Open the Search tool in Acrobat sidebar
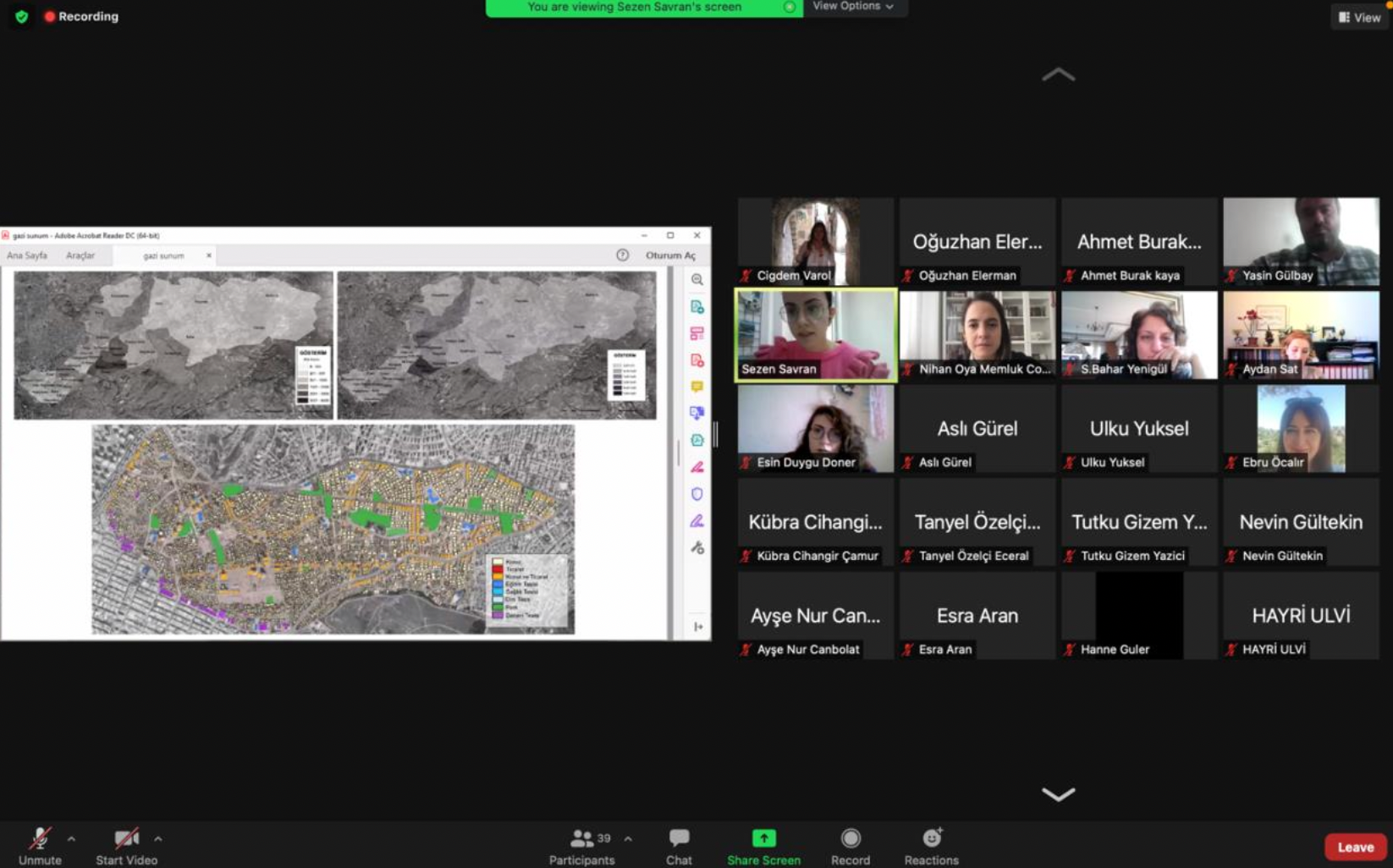This screenshot has height=868, width=1393. (697, 279)
